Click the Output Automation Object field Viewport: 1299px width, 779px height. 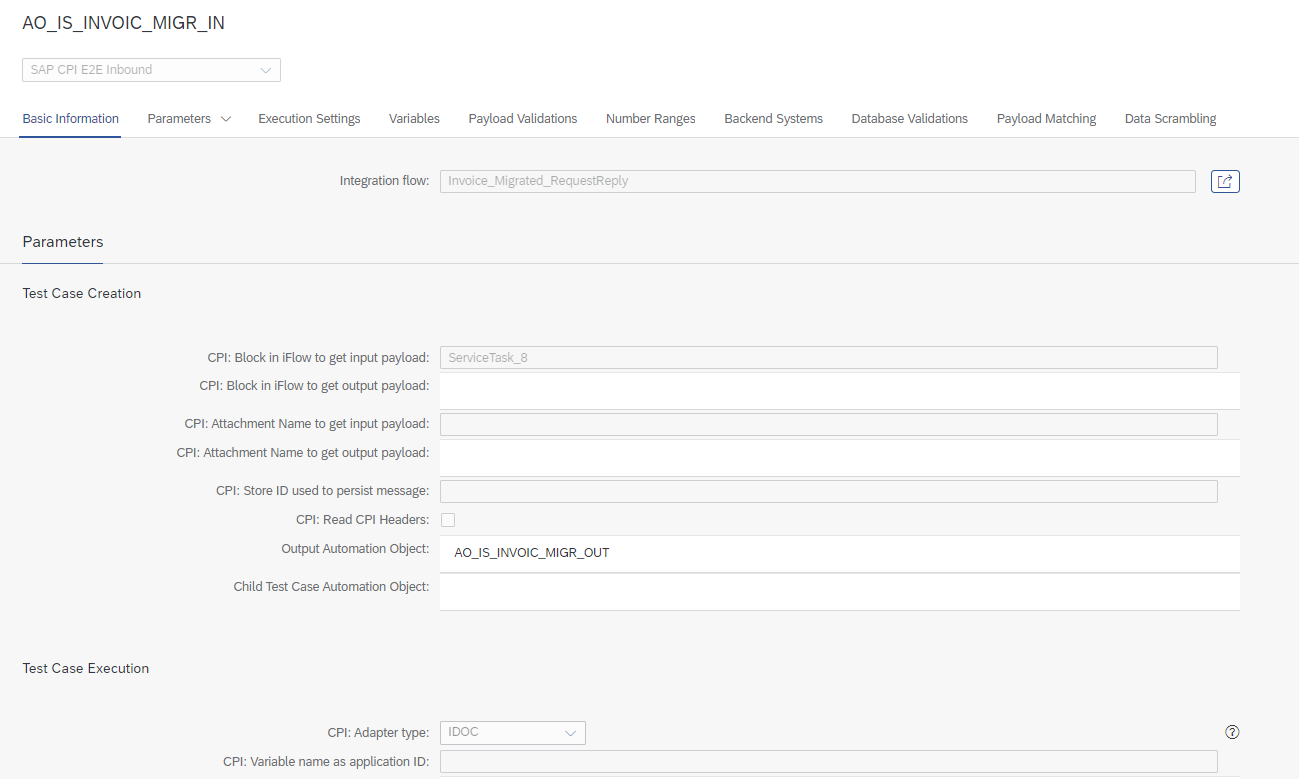coord(839,553)
